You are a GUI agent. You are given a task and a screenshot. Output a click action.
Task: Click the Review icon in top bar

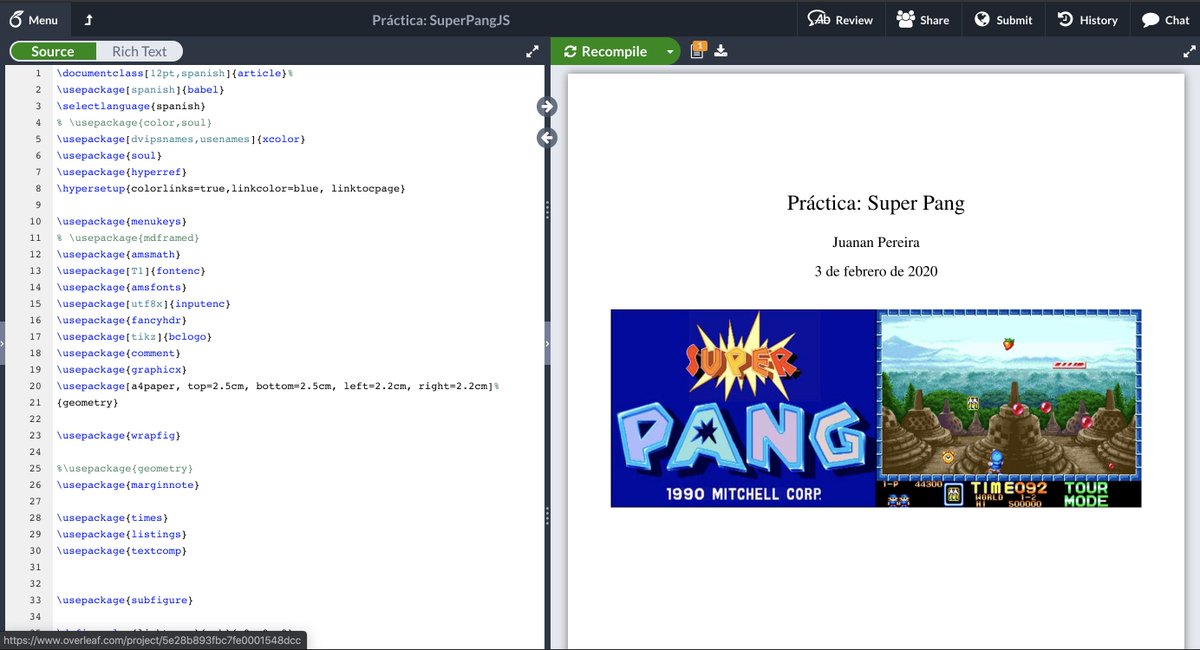[818, 19]
